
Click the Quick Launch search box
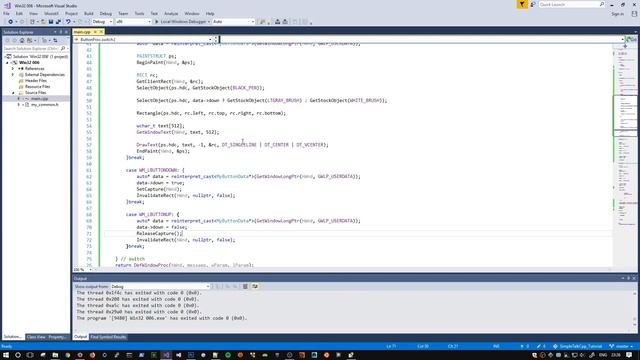(571, 4)
